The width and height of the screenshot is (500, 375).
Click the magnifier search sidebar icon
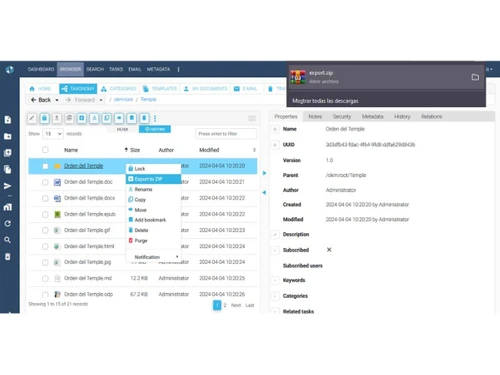[x=8, y=240]
